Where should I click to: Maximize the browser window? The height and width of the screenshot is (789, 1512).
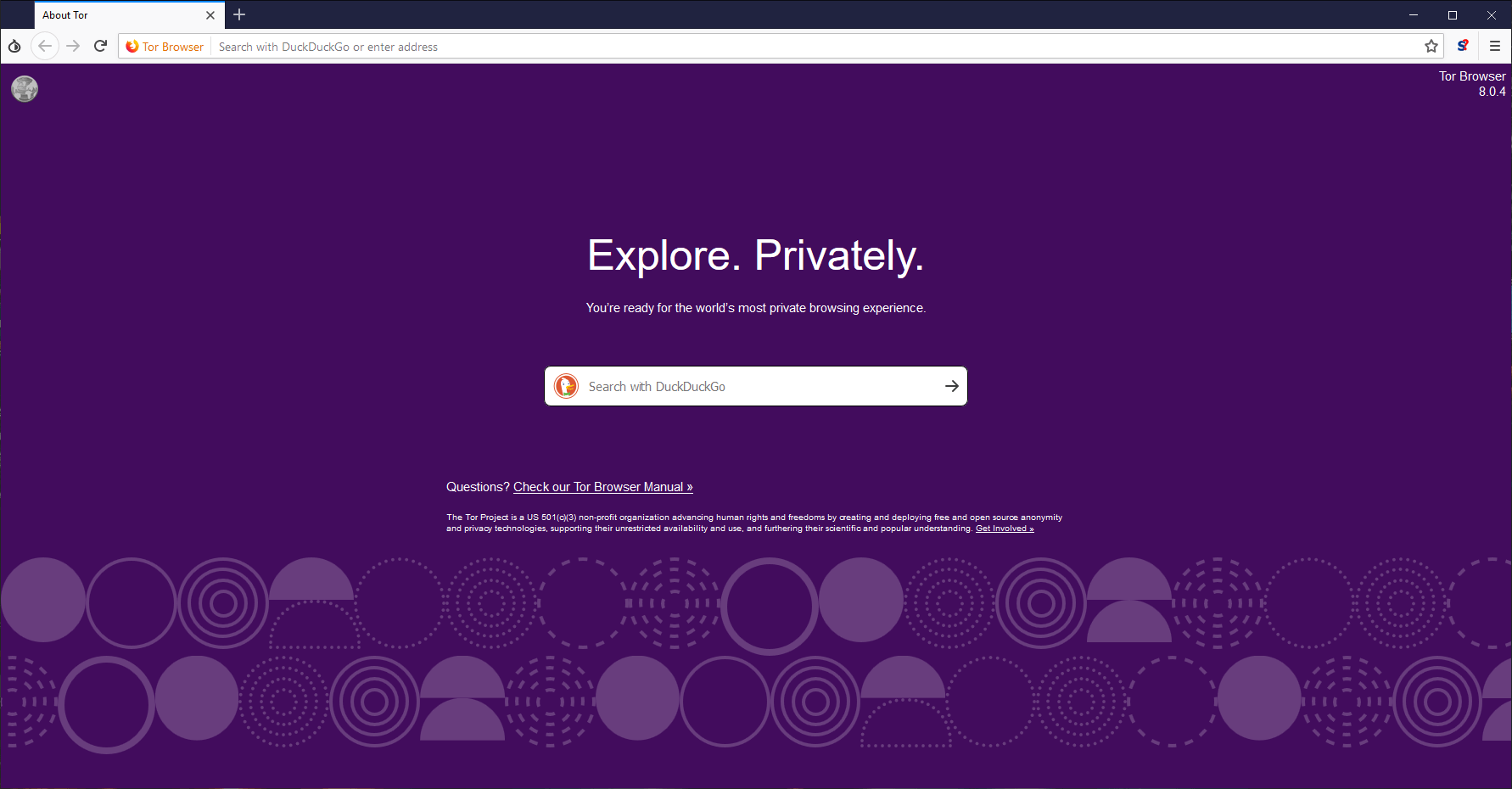pos(1453,15)
